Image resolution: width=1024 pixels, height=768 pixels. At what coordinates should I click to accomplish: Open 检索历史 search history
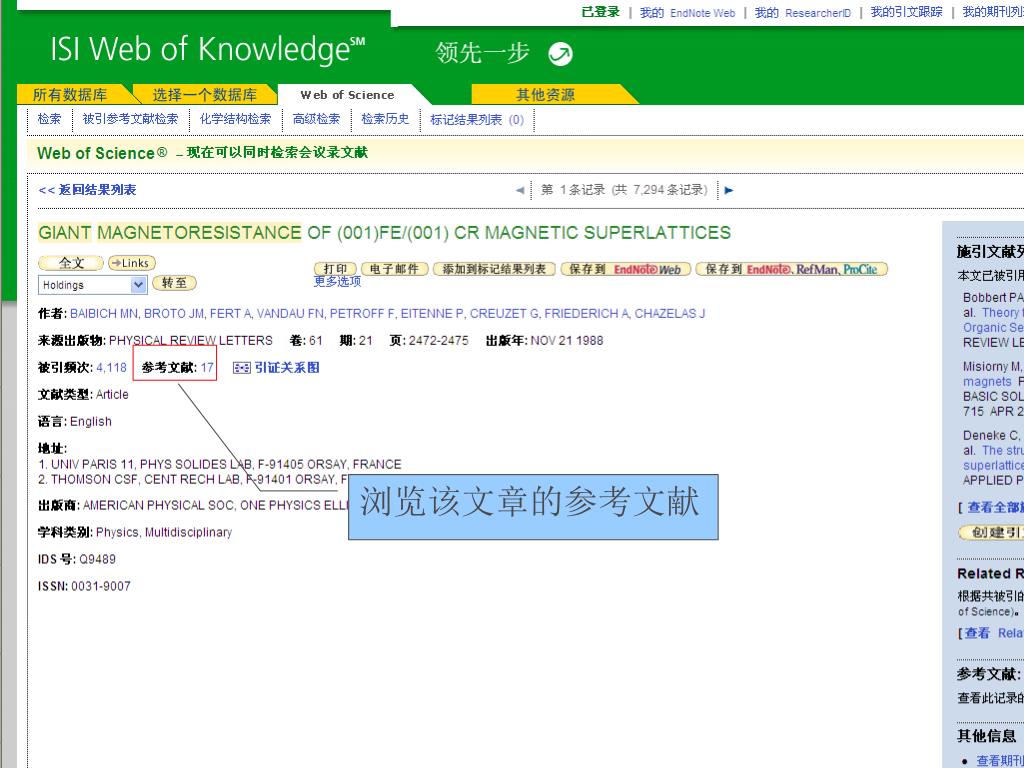[x=385, y=119]
